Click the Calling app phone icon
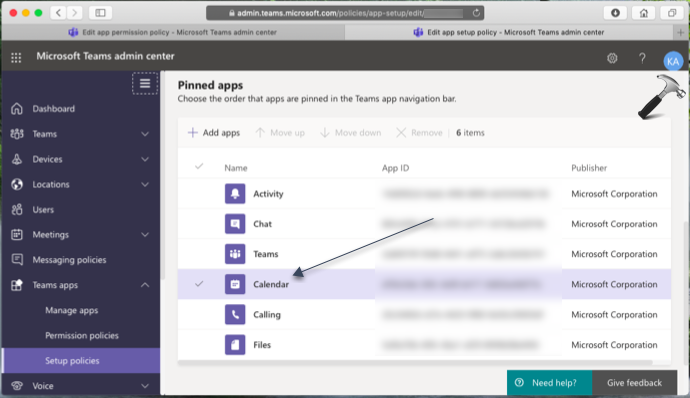The image size is (690, 398). pyautogui.click(x=235, y=314)
